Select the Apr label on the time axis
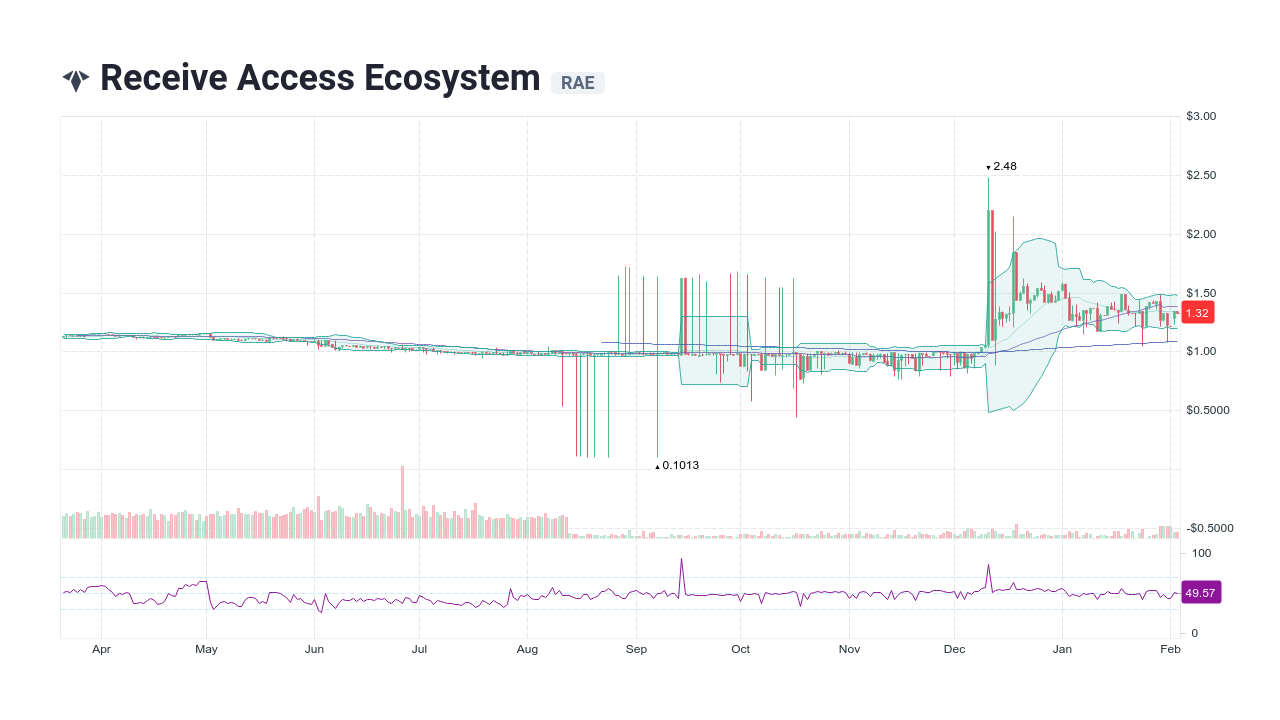The image size is (1280, 720). pos(101,648)
